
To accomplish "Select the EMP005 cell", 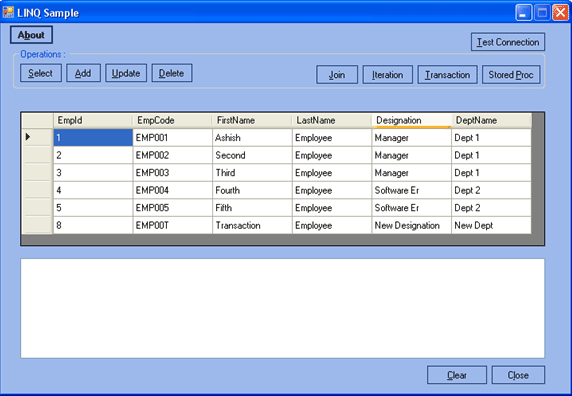I will (173, 207).
